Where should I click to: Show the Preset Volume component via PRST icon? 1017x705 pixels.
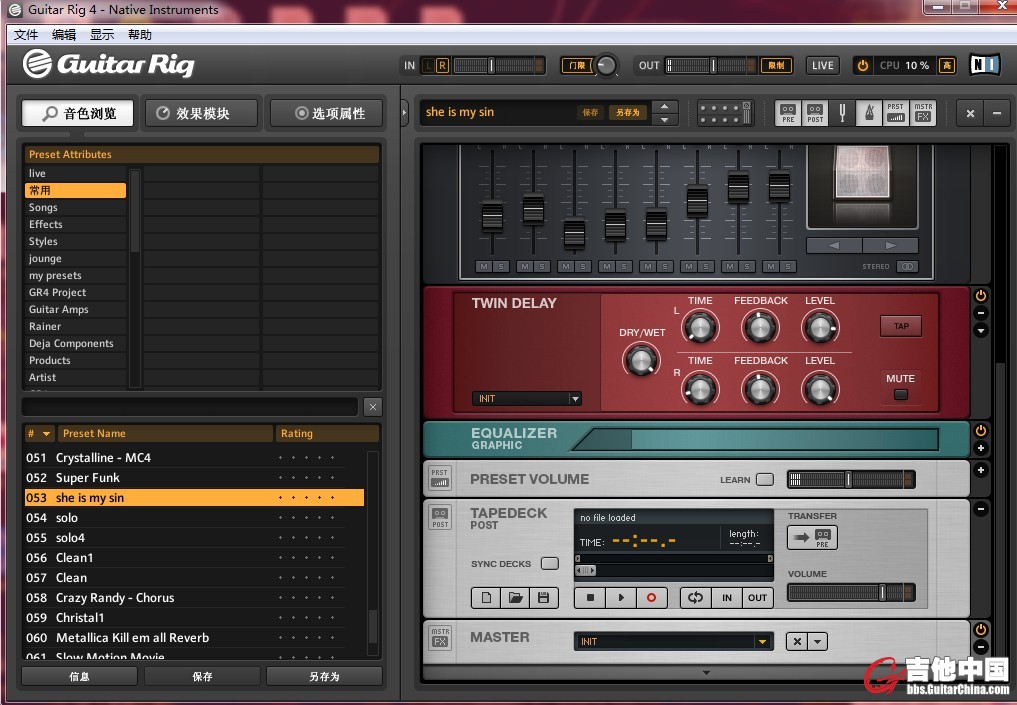coord(896,113)
